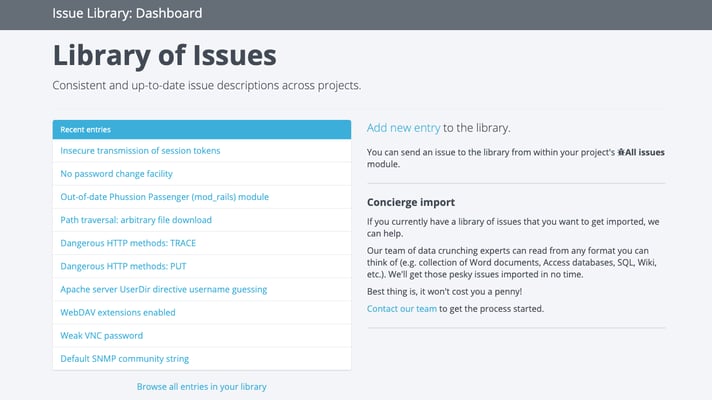Click 'Contact our team' link

[x=401, y=309]
